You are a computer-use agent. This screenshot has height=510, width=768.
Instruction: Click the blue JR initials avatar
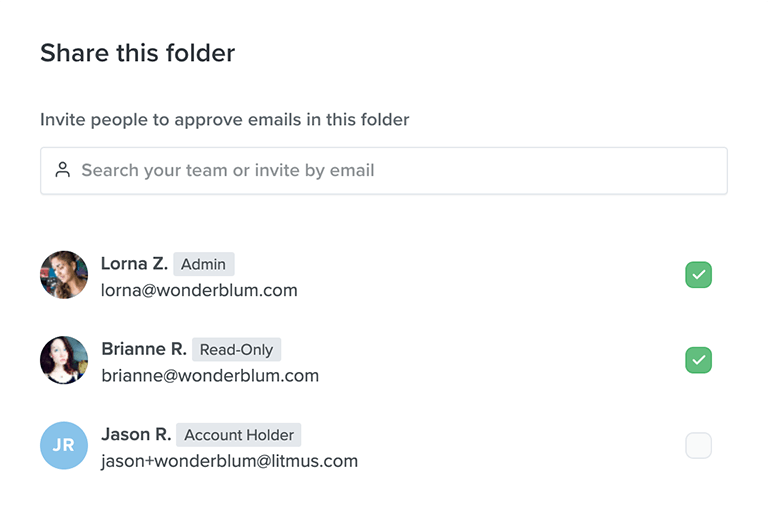[x=64, y=445]
